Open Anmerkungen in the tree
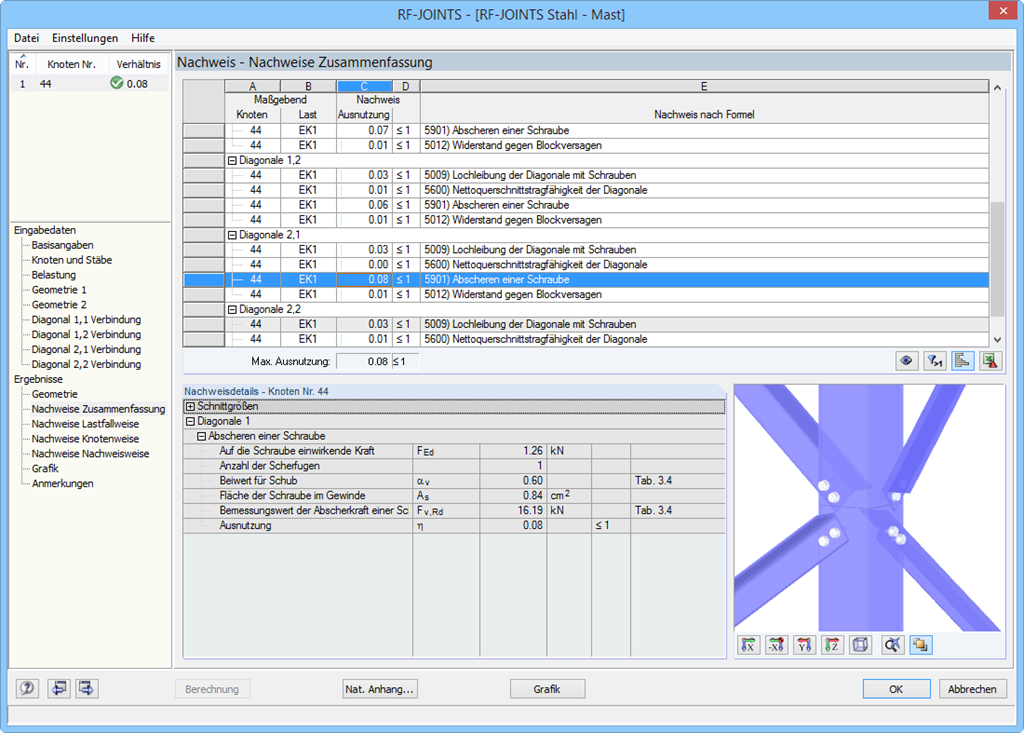Image resolution: width=1024 pixels, height=733 pixels. pyautogui.click(x=63, y=483)
